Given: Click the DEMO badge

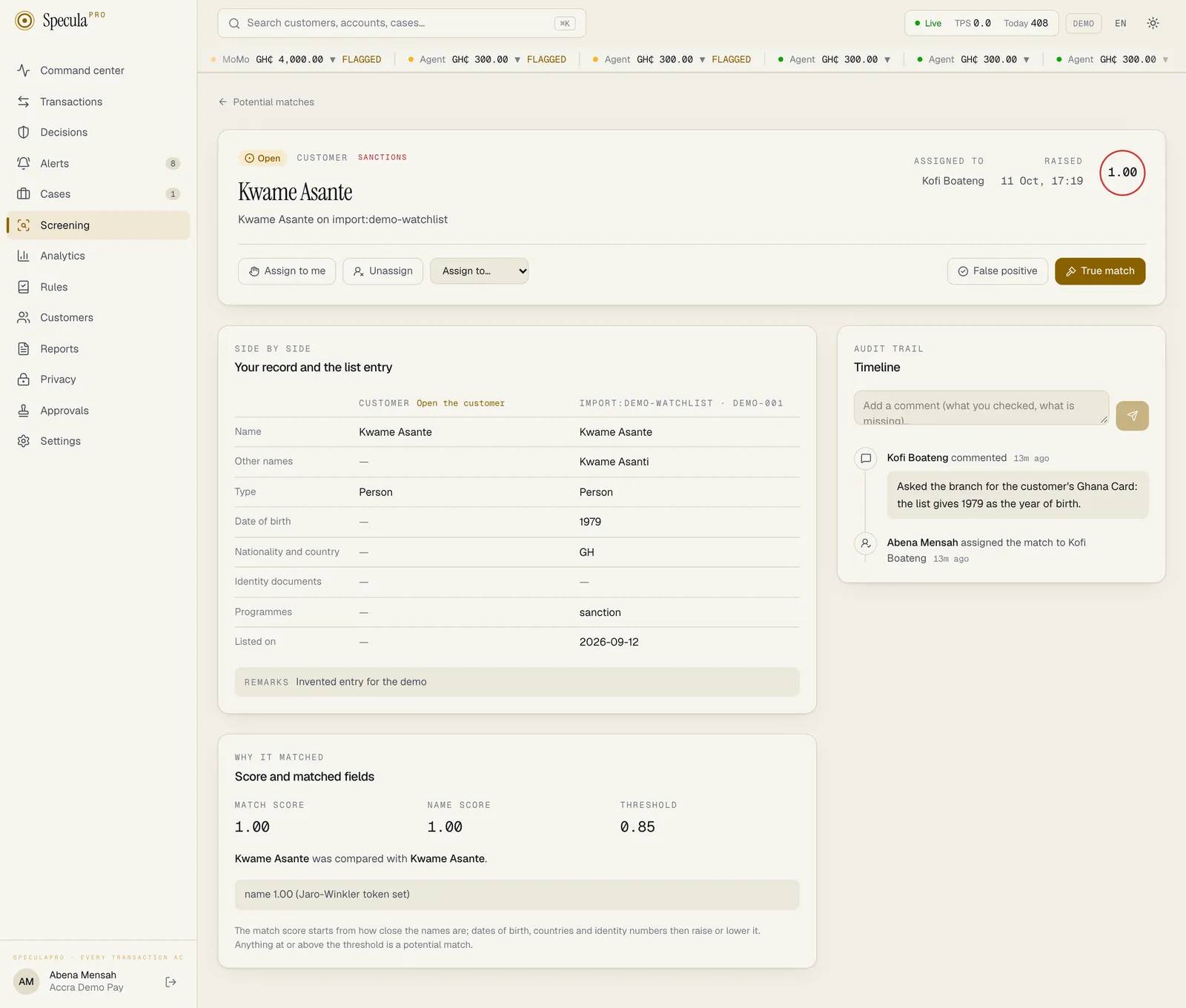Looking at the screenshot, I should 1083,23.
